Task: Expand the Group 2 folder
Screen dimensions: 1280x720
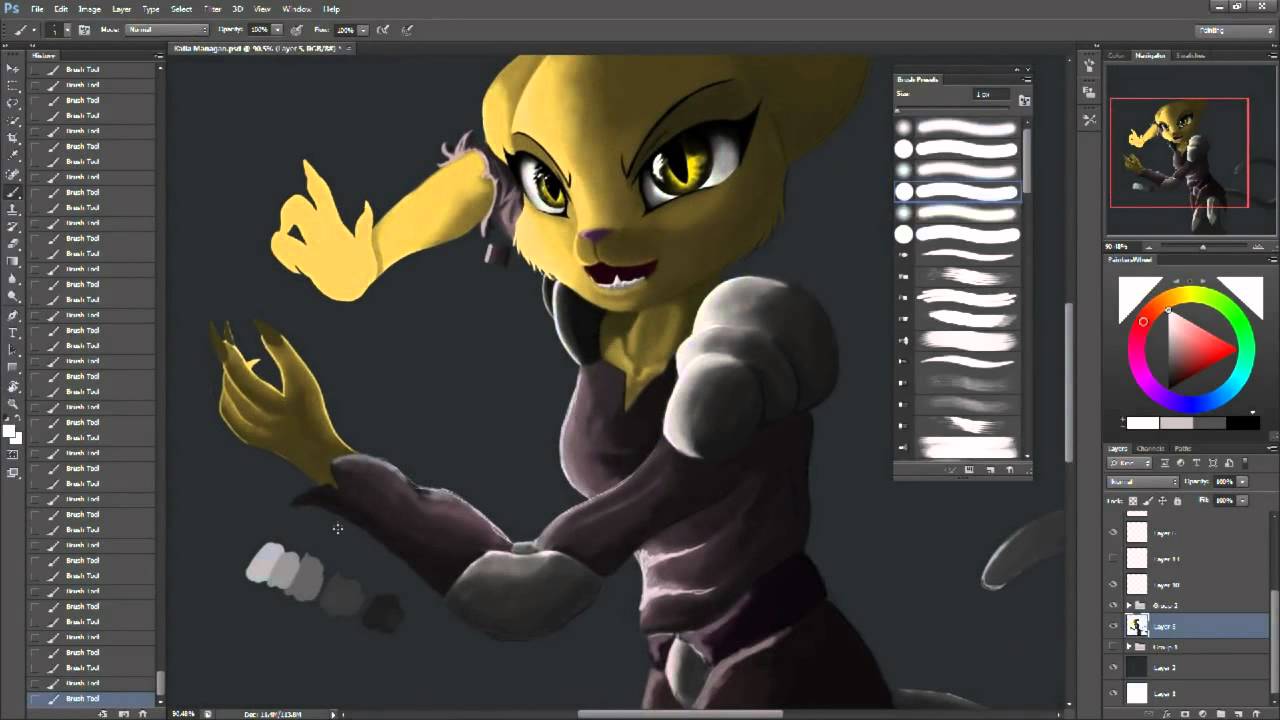Action: click(1128, 605)
